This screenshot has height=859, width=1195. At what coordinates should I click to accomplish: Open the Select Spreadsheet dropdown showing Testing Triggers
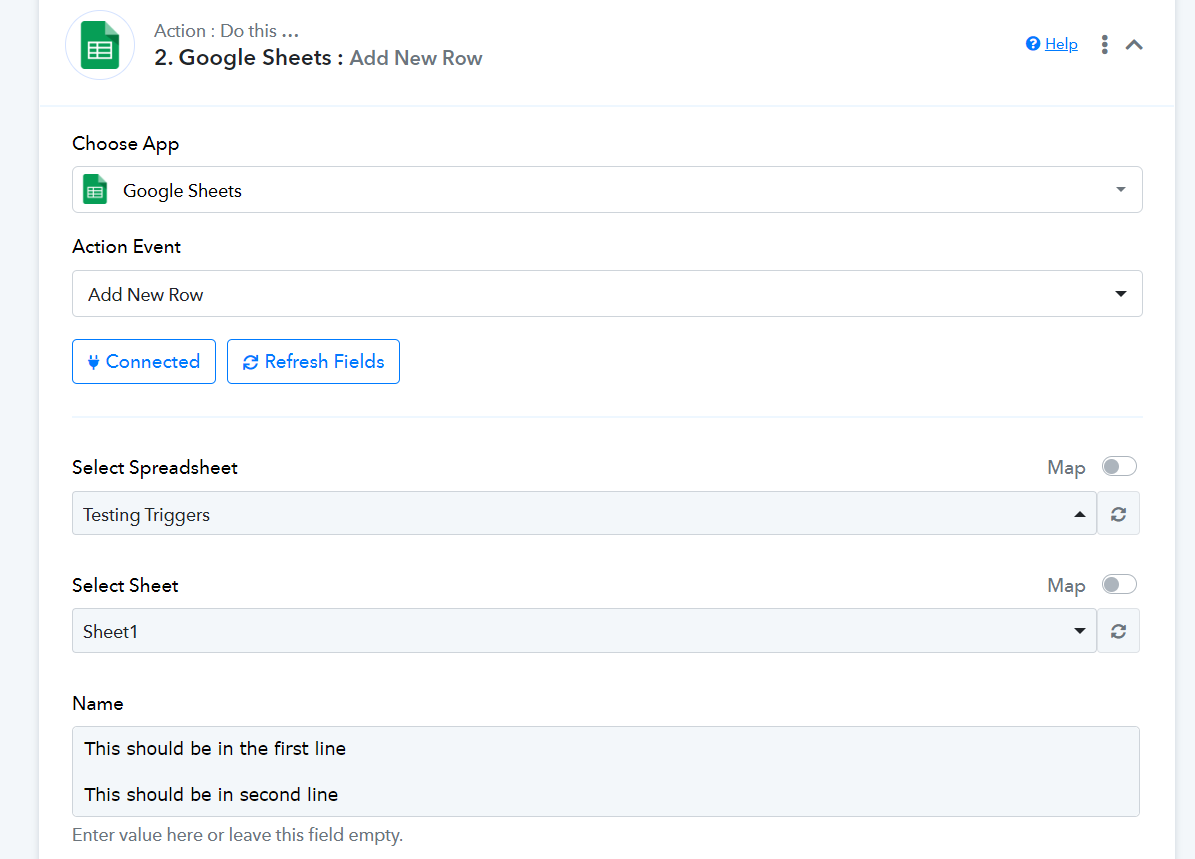click(584, 514)
